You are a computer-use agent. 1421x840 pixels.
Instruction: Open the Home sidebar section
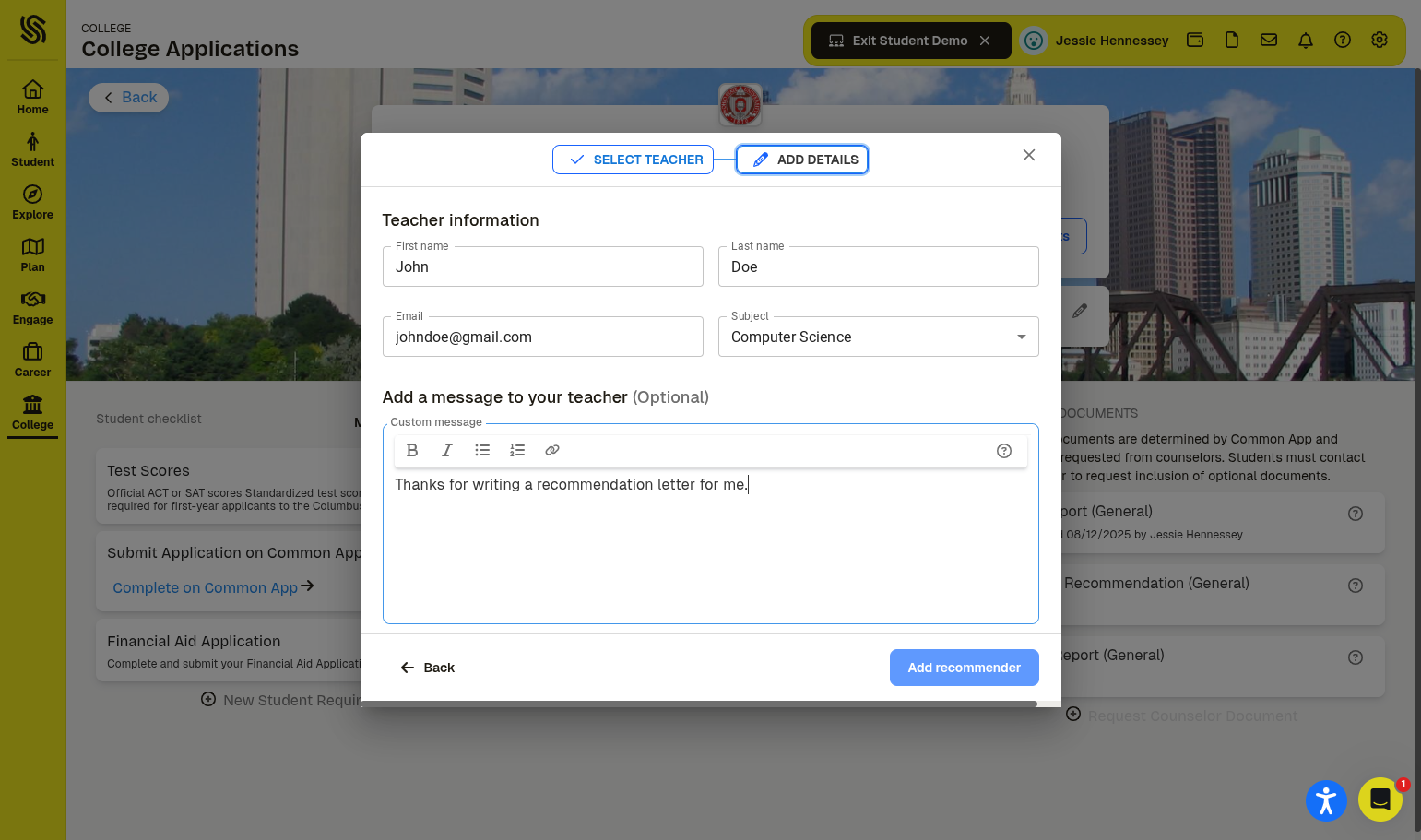point(32,97)
